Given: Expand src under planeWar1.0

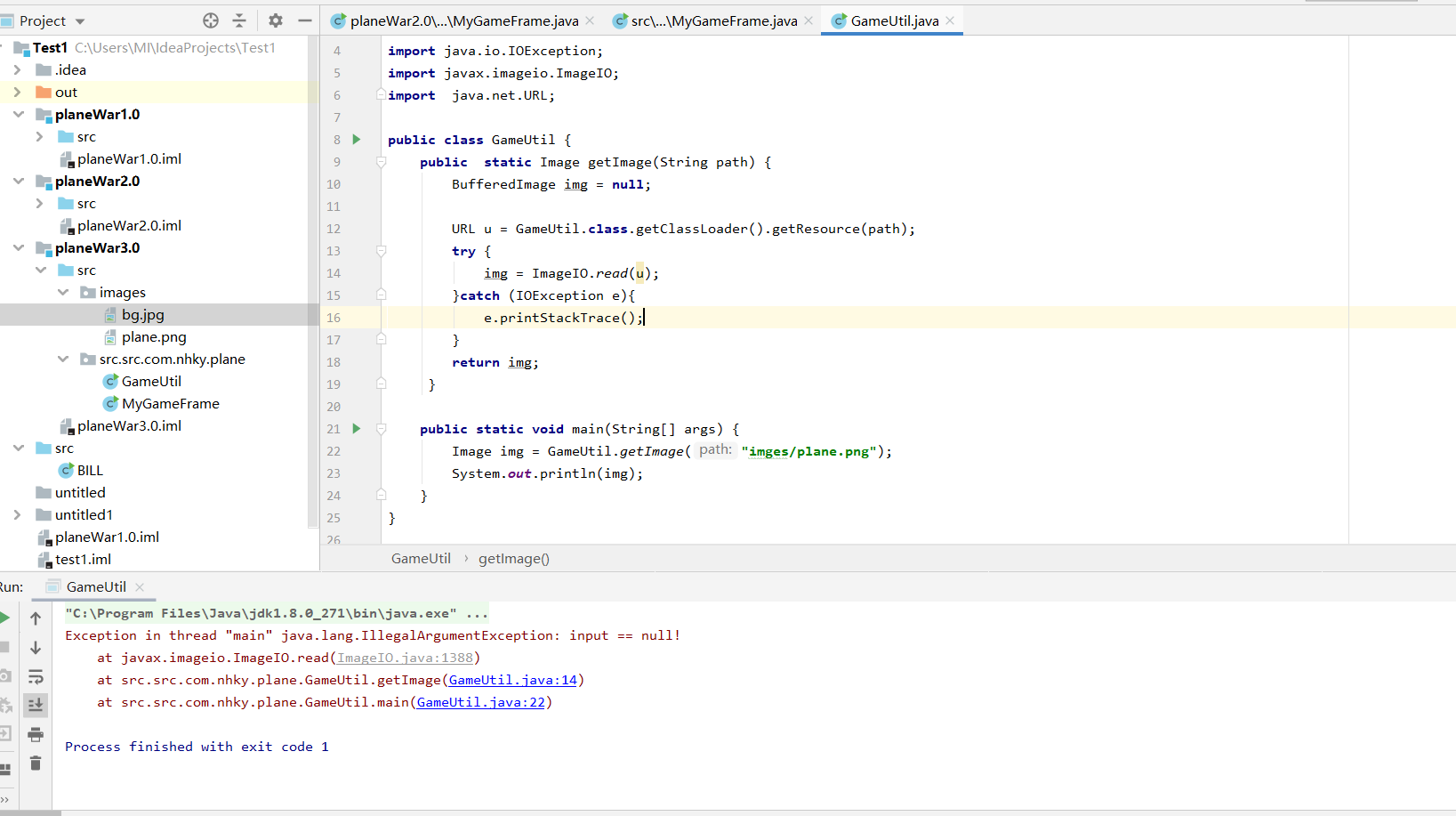Looking at the screenshot, I should coord(40,137).
